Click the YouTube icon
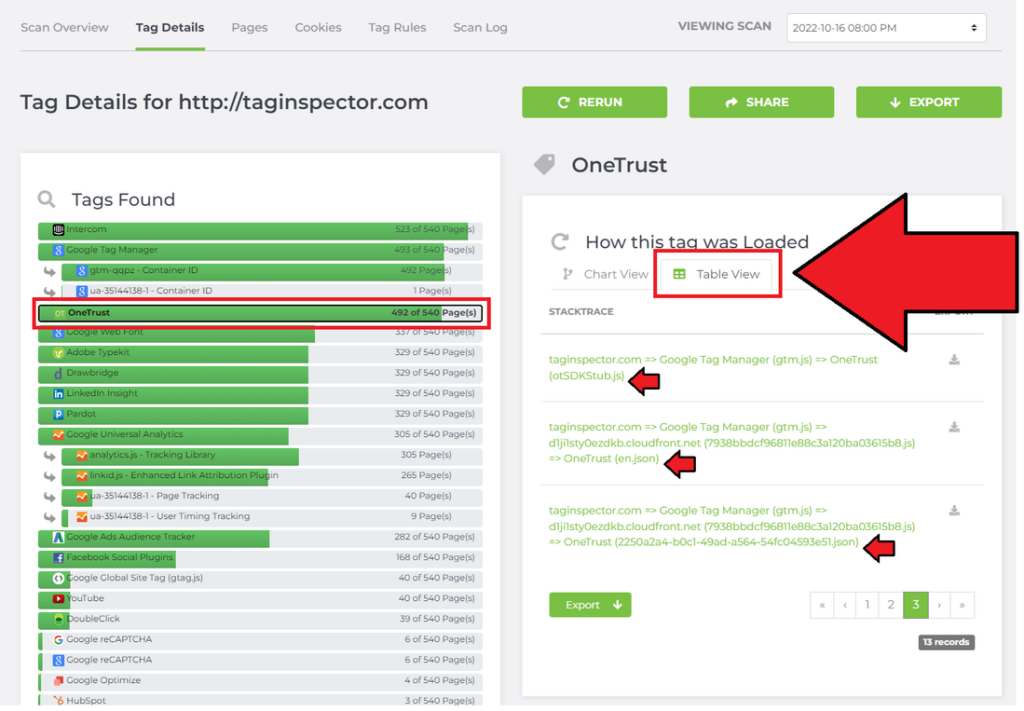Screen dimensions: 1024x711 point(58,599)
